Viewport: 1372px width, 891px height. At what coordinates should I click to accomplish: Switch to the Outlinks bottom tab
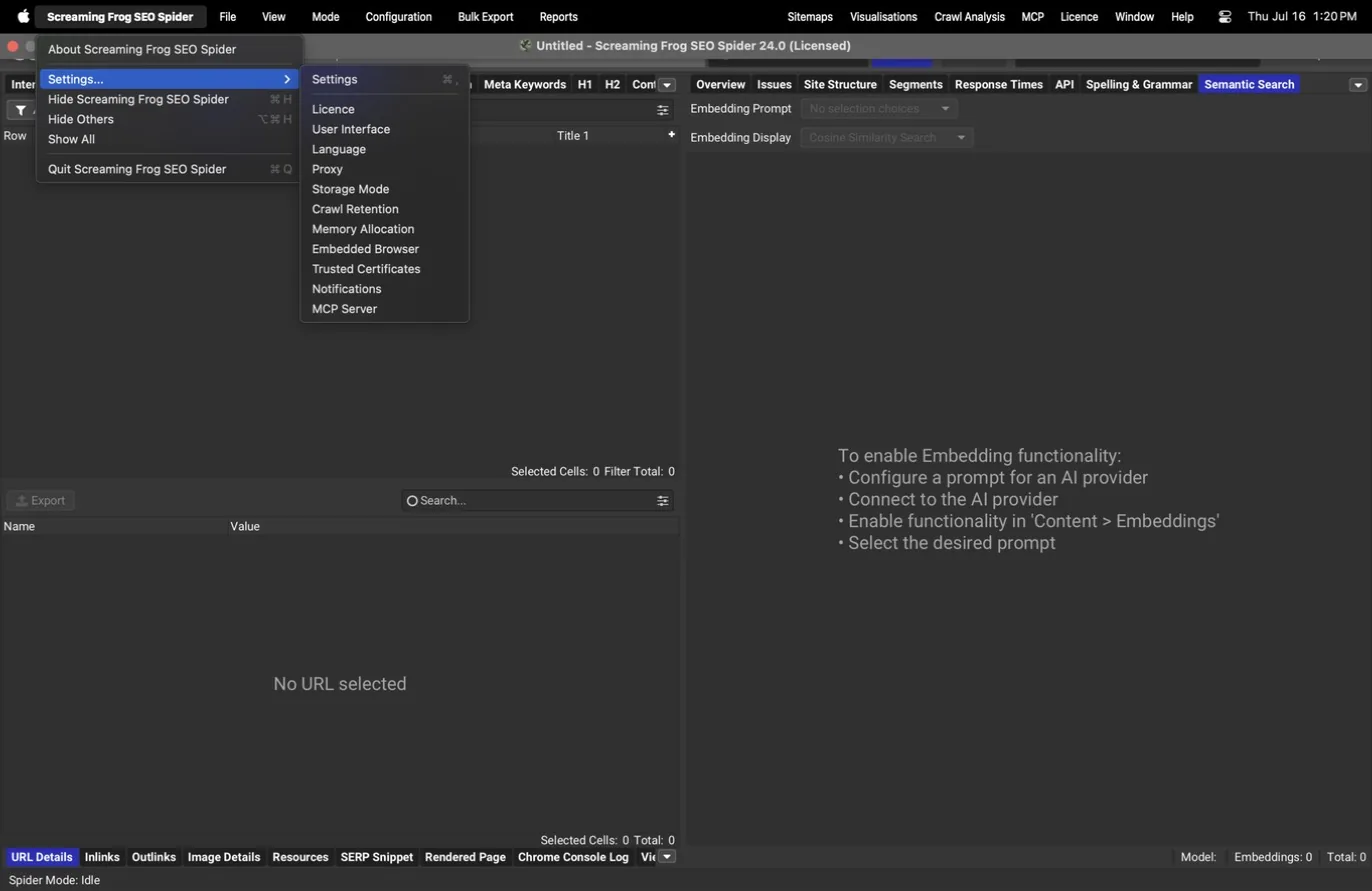click(x=154, y=857)
